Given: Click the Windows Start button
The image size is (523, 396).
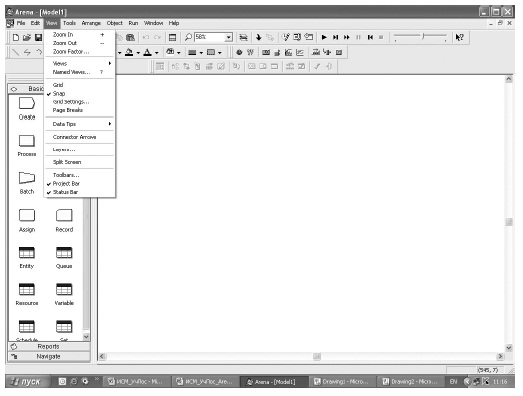Looking at the screenshot, I should coord(27,382).
